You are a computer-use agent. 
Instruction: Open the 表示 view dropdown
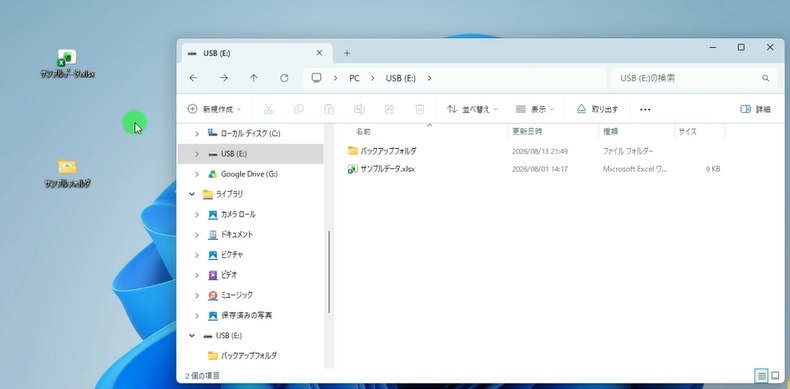coord(535,109)
